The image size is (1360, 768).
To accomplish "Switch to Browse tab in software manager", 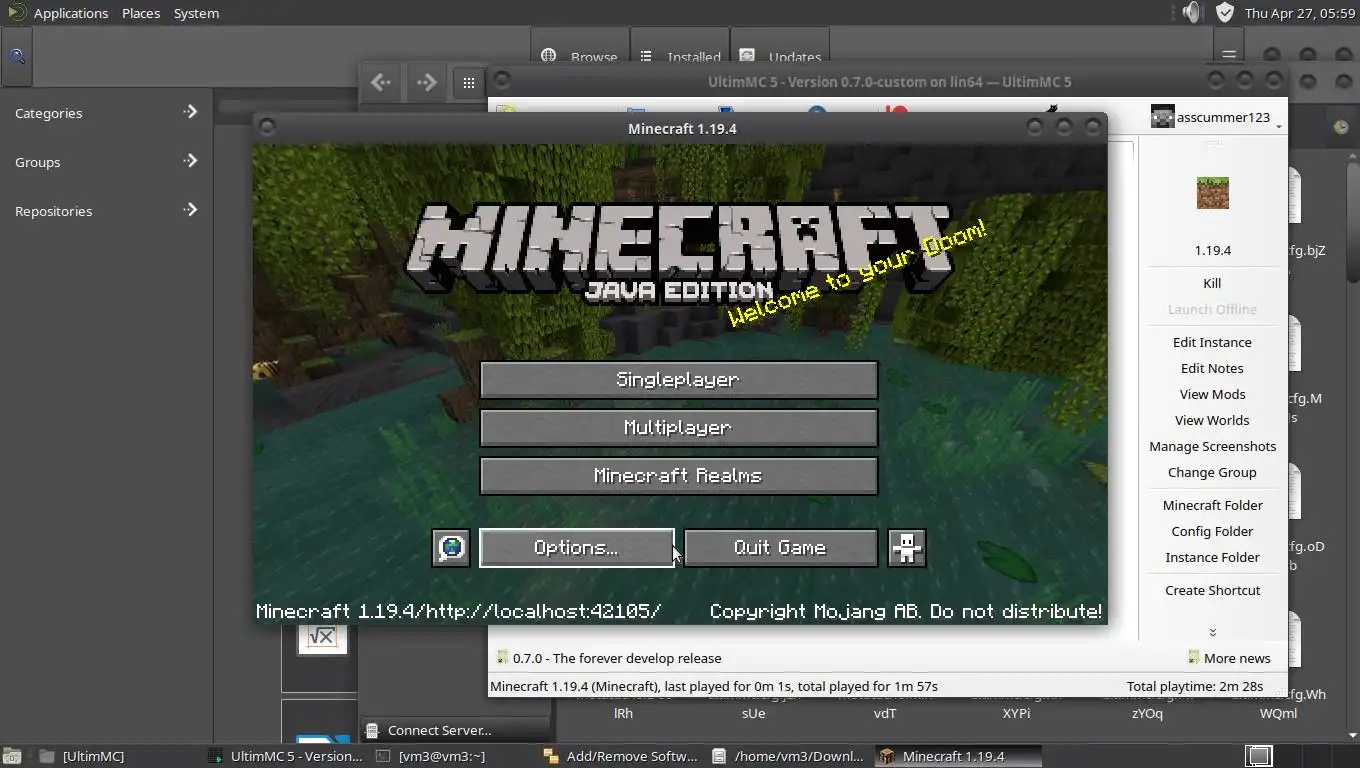I will point(580,57).
